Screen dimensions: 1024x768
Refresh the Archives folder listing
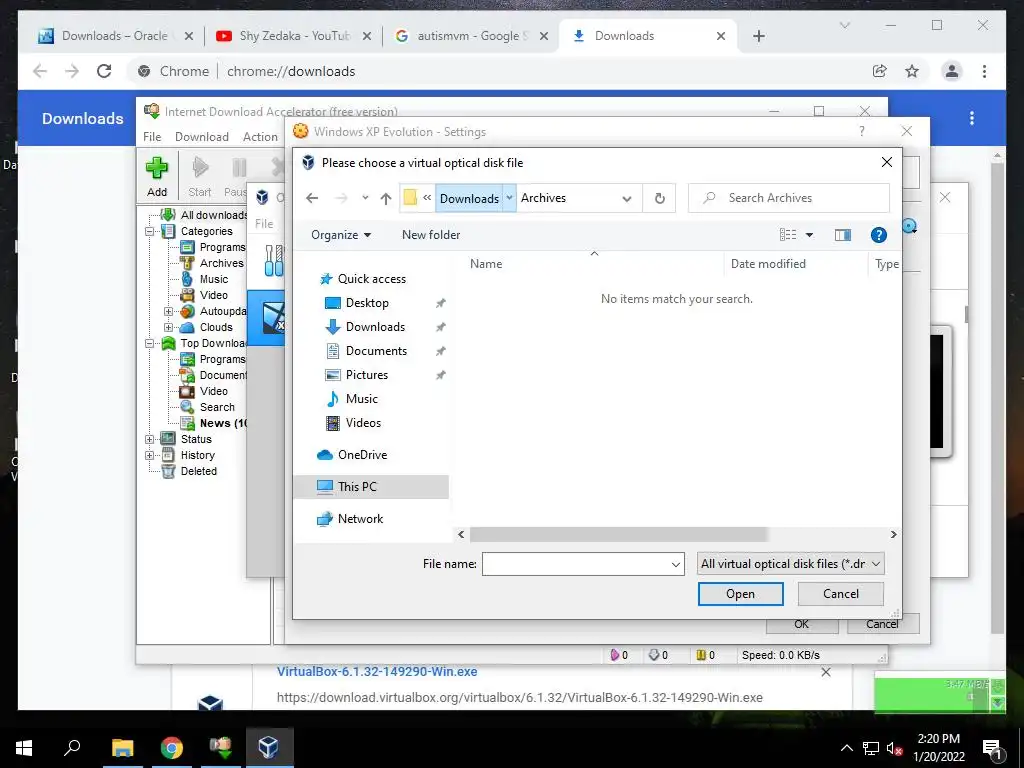[660, 198]
